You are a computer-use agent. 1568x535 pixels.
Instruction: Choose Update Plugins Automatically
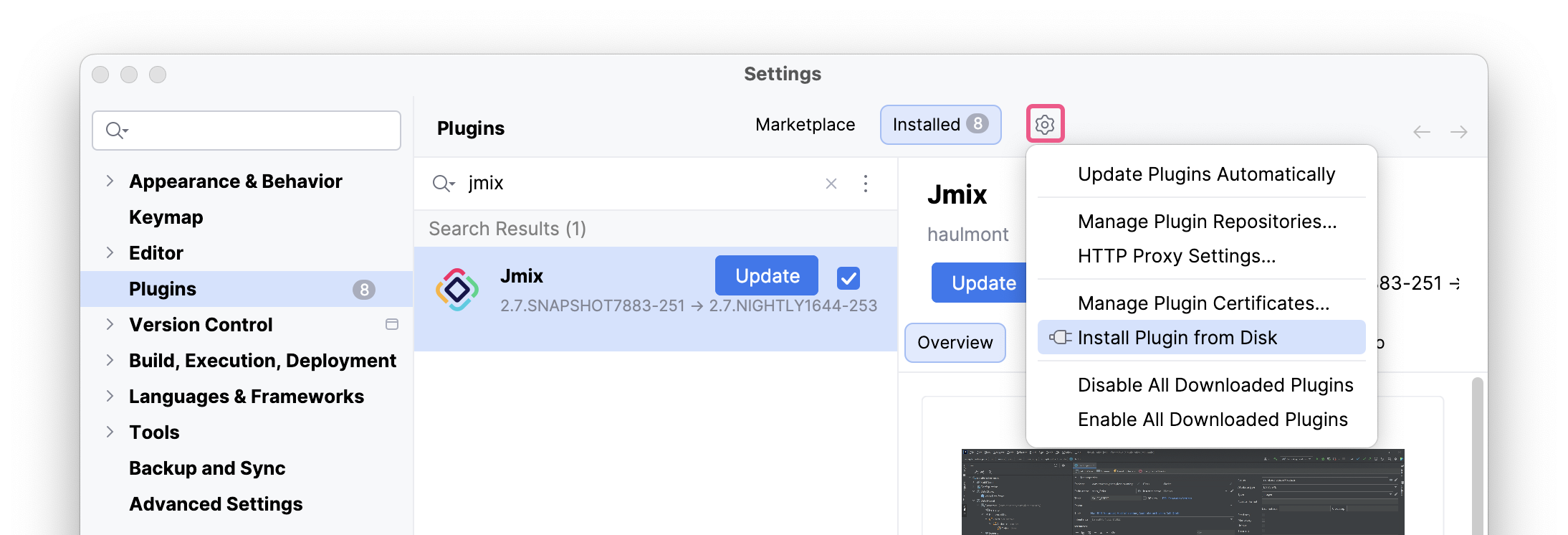tap(1202, 174)
